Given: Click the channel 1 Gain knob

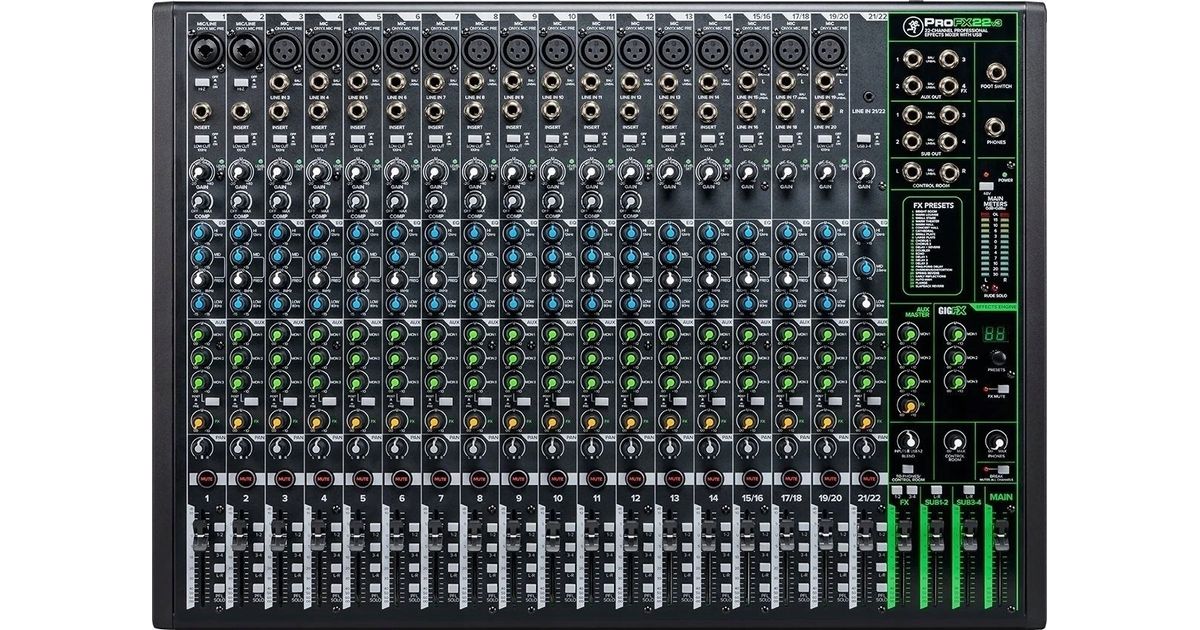Looking at the screenshot, I should pos(200,173).
